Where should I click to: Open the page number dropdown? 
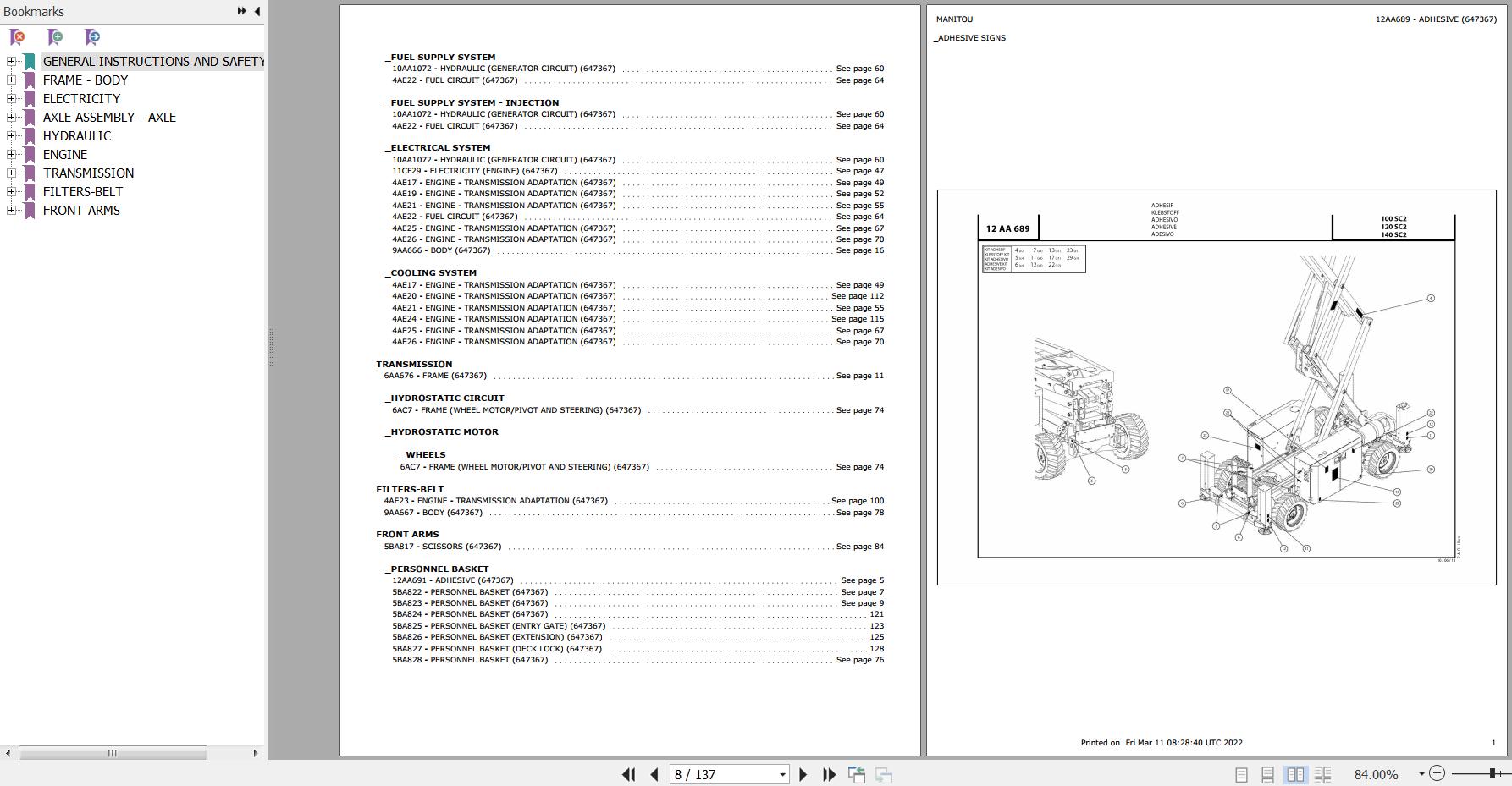(x=781, y=774)
